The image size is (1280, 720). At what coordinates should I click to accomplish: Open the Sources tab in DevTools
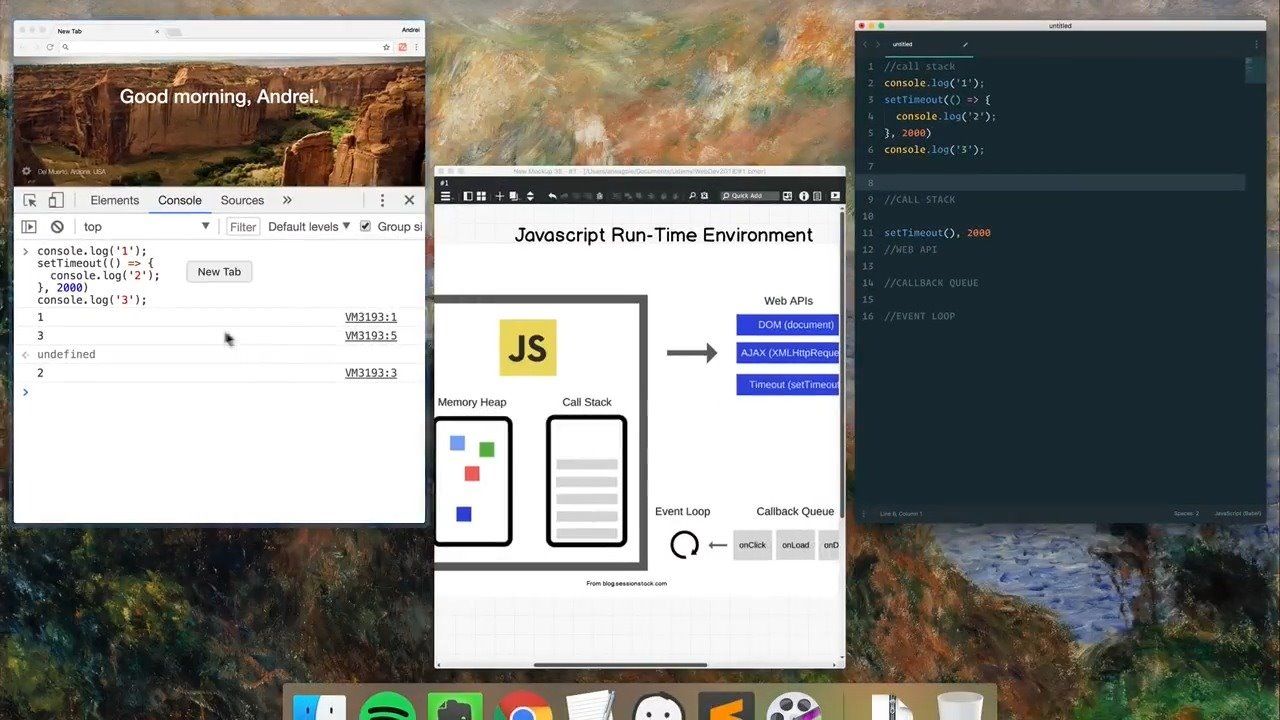(x=242, y=200)
